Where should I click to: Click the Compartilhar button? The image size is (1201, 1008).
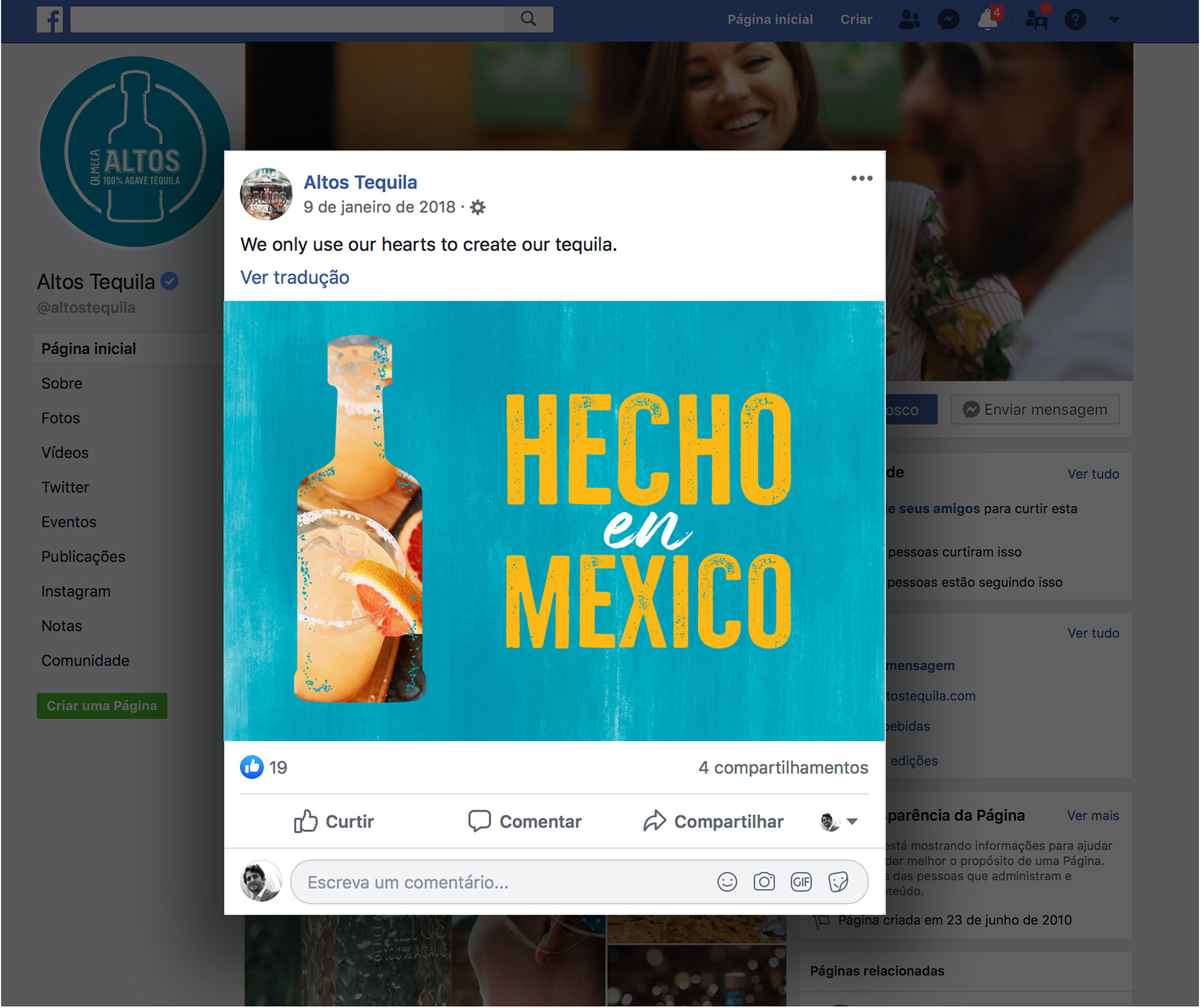(x=714, y=821)
